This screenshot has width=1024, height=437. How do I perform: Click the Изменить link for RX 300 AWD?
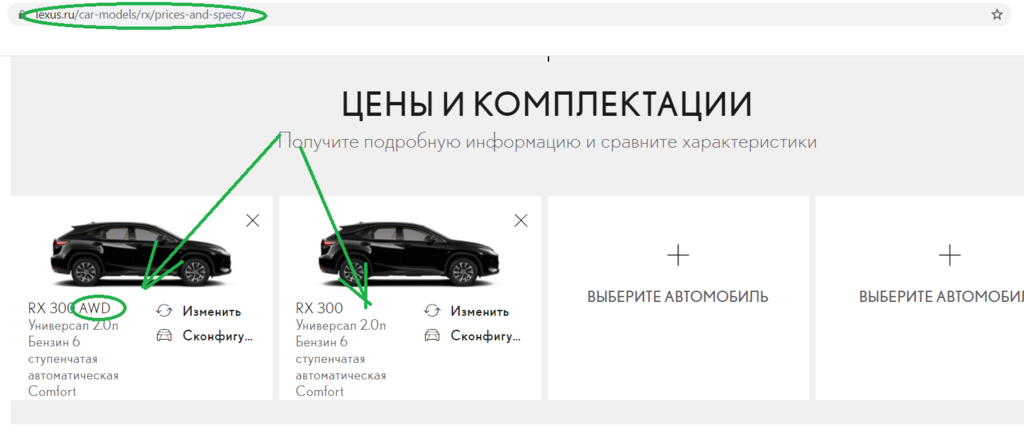pyautogui.click(x=212, y=312)
